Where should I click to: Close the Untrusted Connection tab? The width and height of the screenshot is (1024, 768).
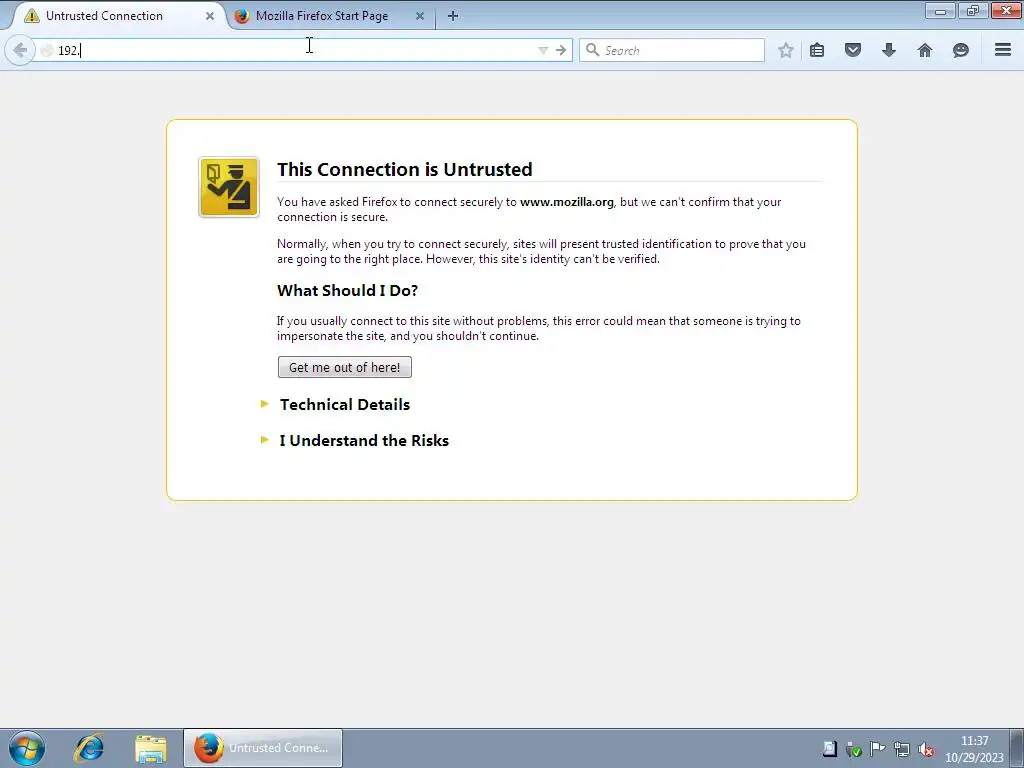tap(210, 16)
